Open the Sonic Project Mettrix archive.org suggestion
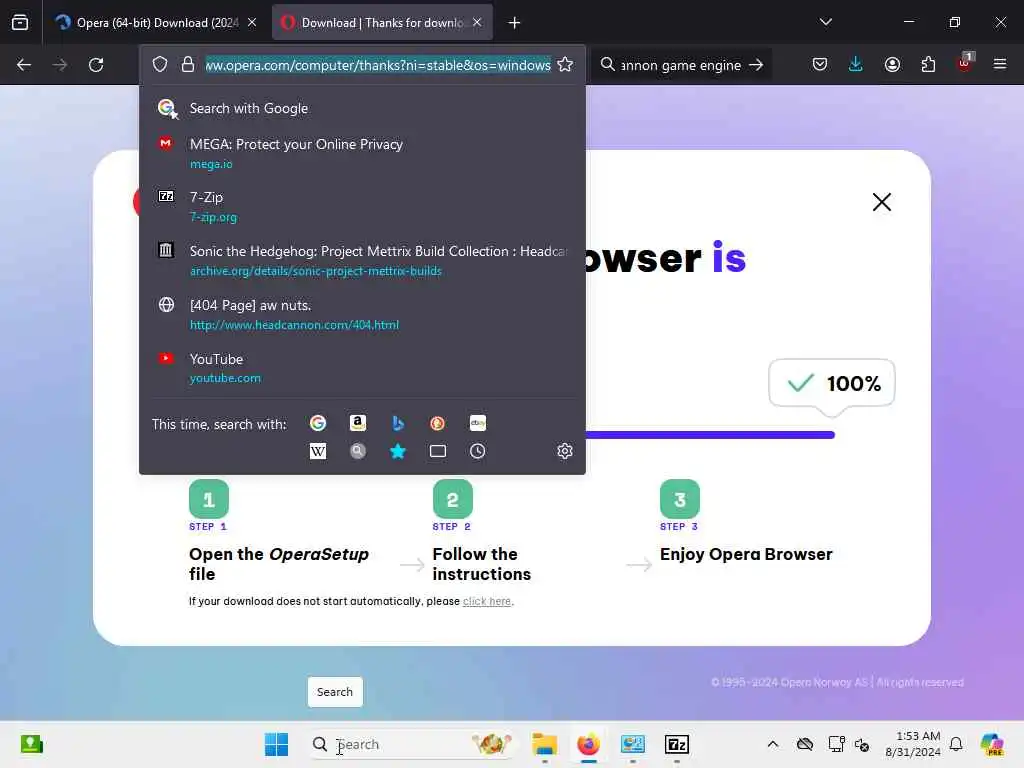1024x768 pixels. 362,261
